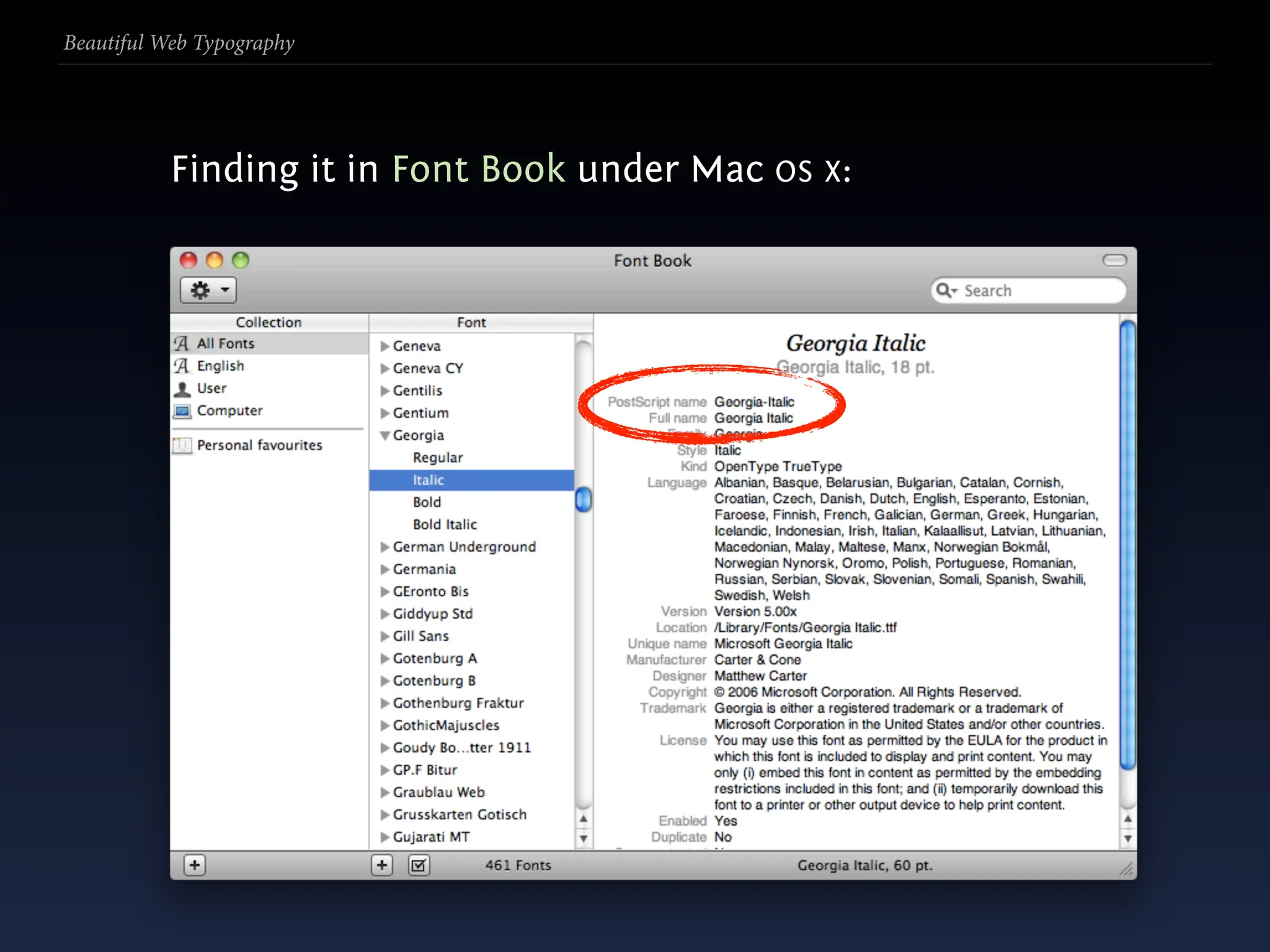The width and height of the screenshot is (1270, 952).
Task: Click the Georgia Italic preview heading
Action: 856,343
